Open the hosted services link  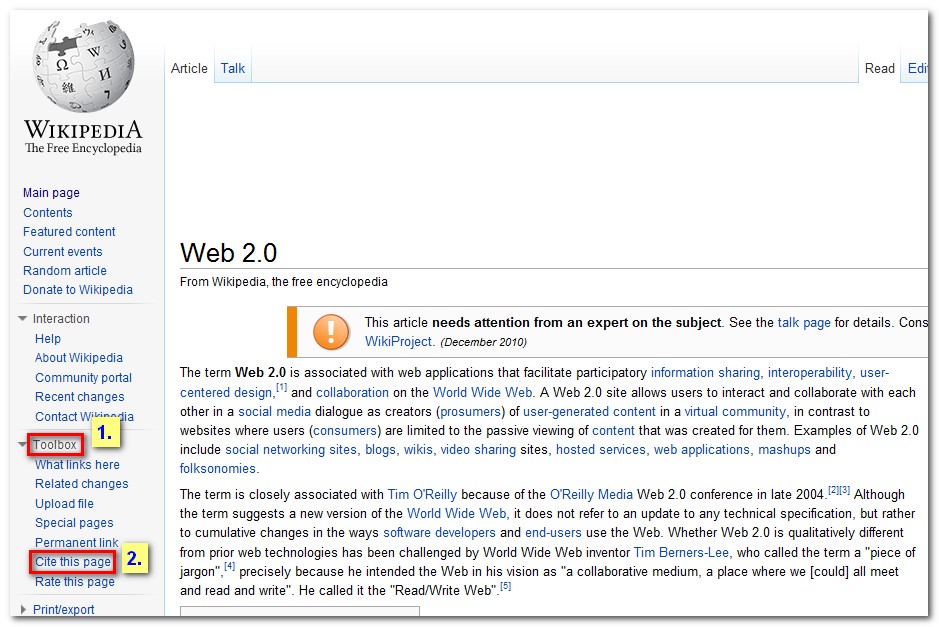(601, 450)
